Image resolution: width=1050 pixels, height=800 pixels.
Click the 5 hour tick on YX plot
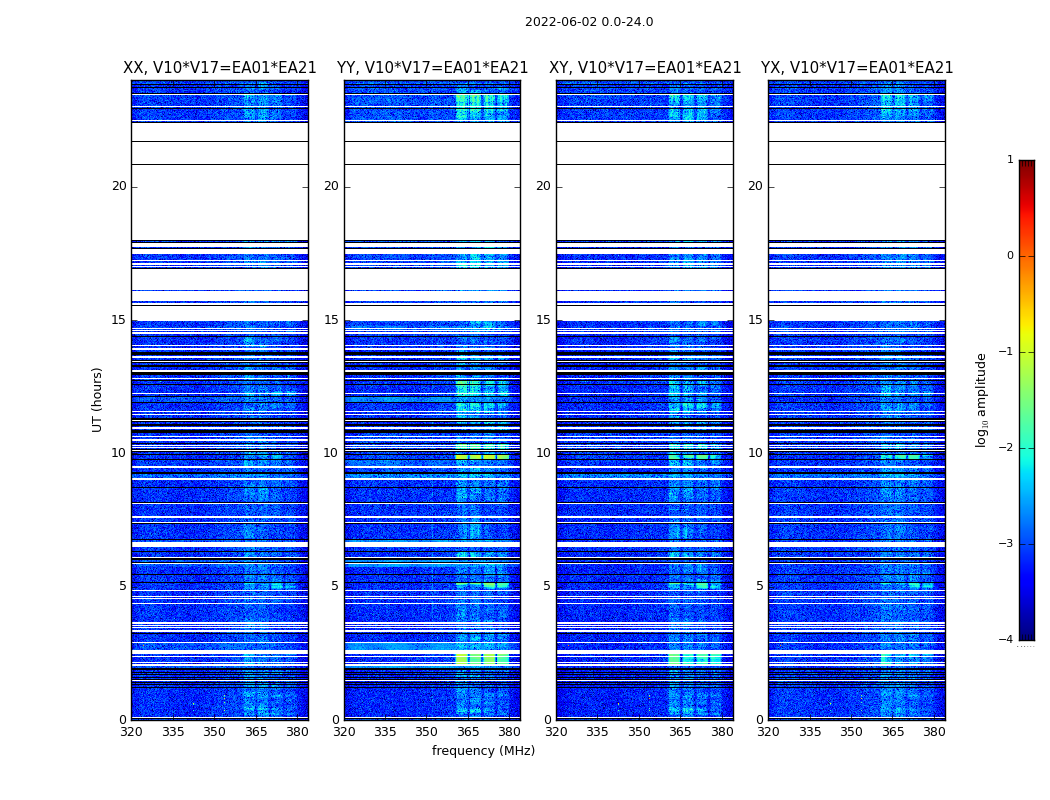coord(759,586)
